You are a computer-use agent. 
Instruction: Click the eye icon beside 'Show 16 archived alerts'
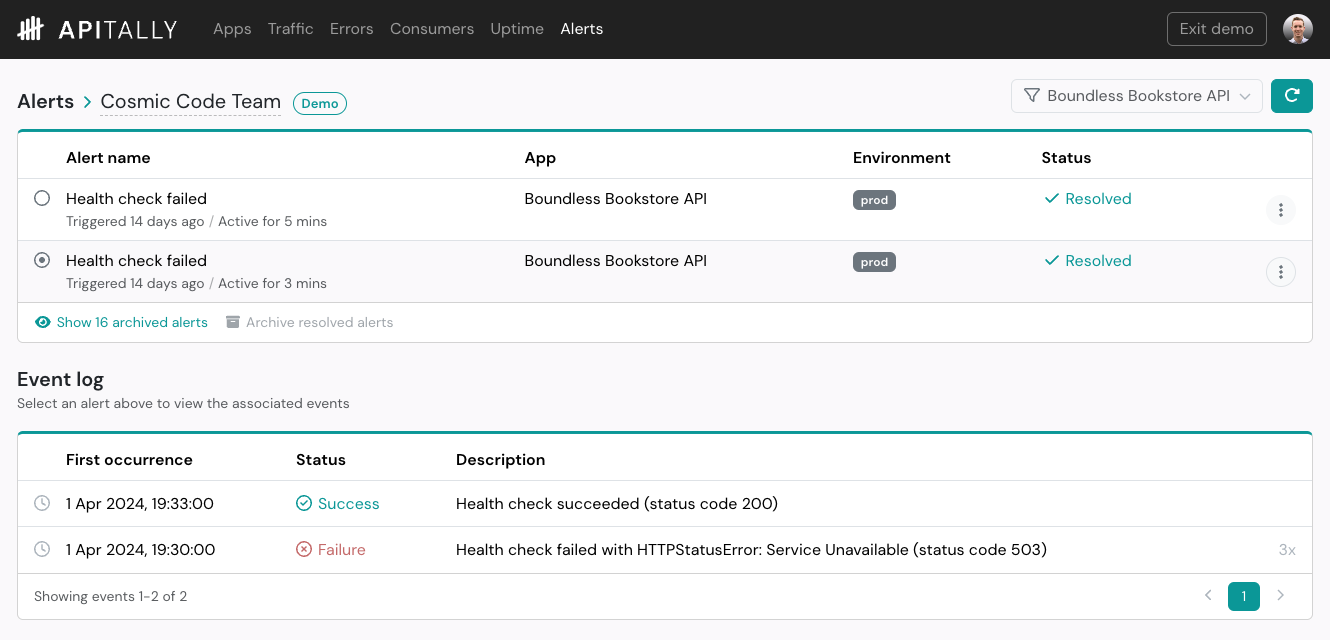41,322
